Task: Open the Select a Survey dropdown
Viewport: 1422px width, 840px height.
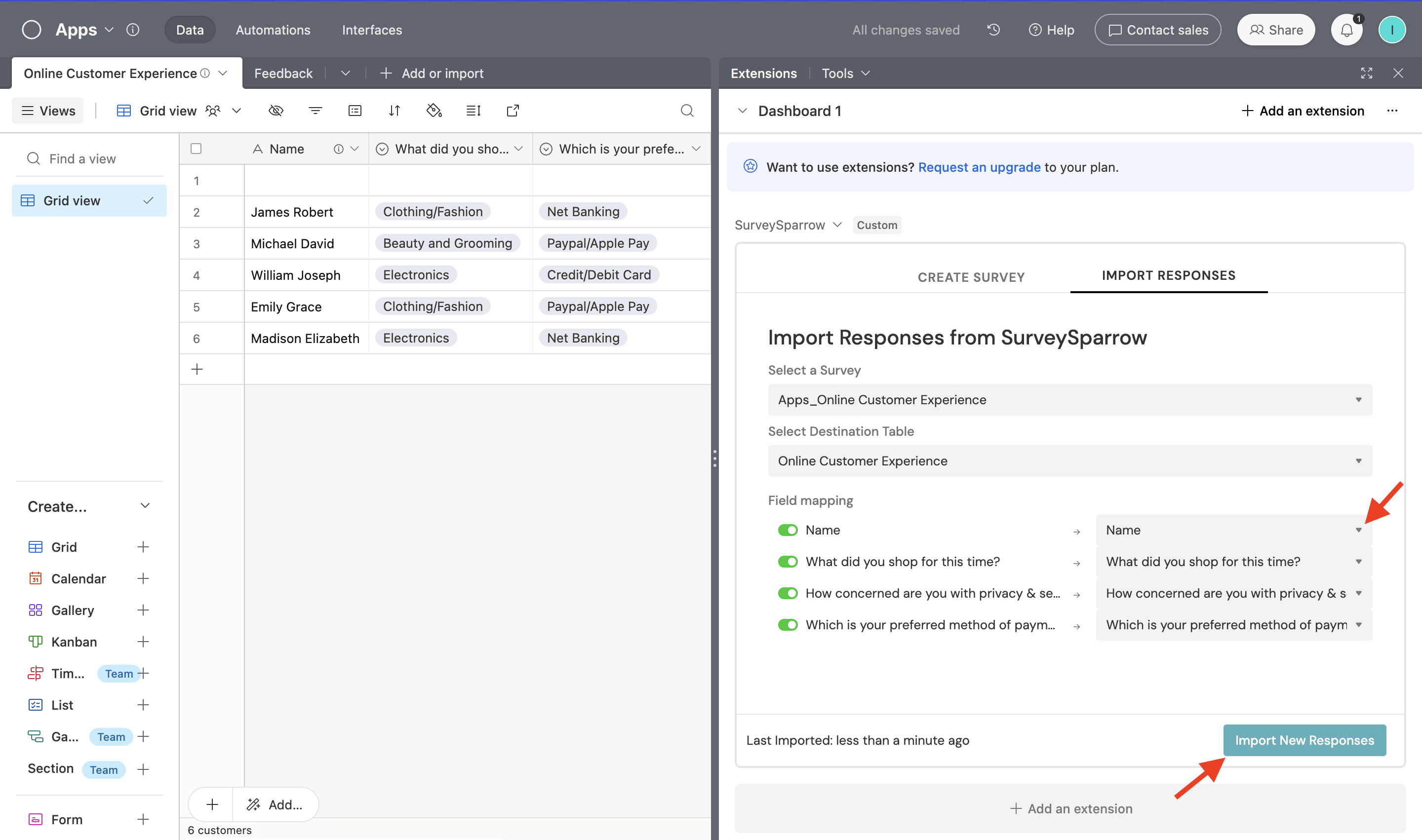Action: (1069, 400)
